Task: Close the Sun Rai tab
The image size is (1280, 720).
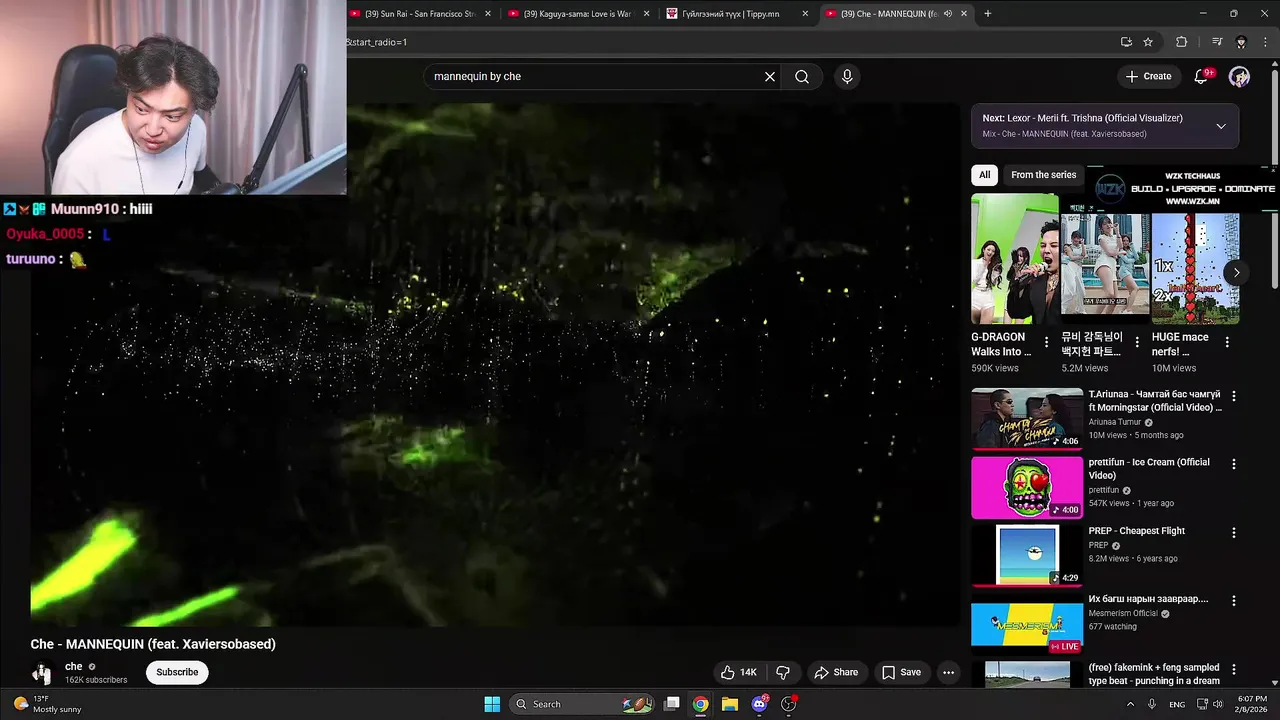Action: pos(488,14)
